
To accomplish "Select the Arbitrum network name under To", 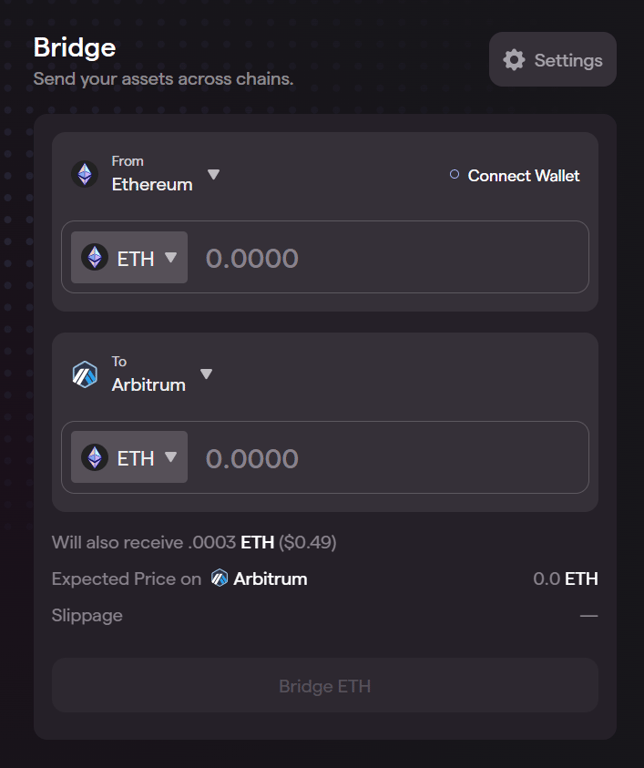I will tap(148, 384).
